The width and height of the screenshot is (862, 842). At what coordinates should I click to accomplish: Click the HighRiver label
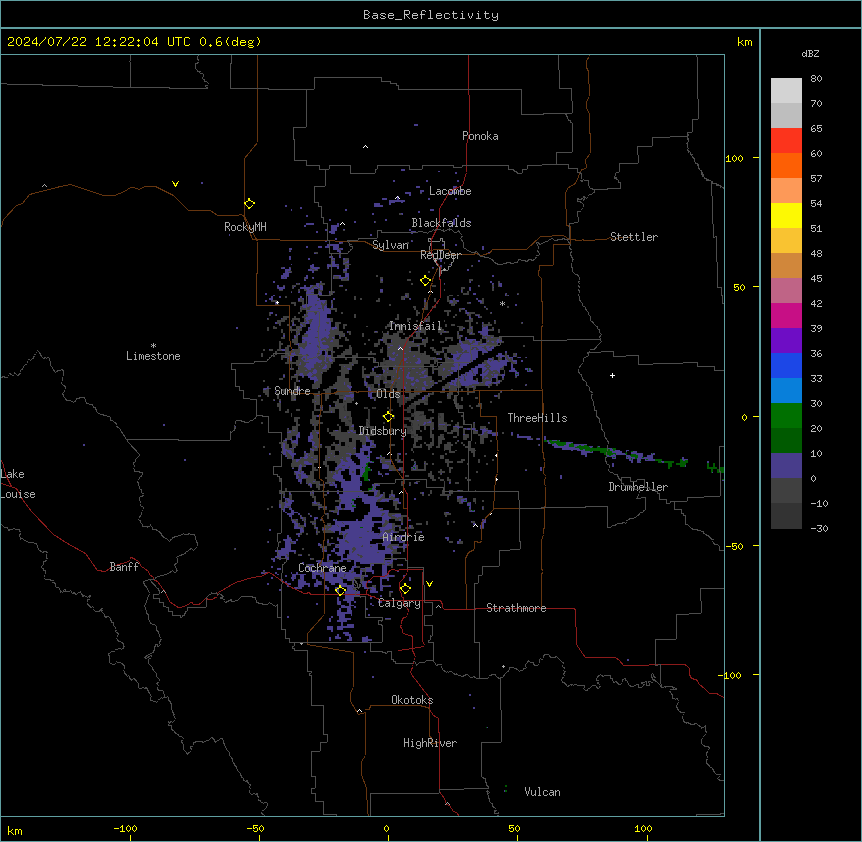click(x=430, y=743)
